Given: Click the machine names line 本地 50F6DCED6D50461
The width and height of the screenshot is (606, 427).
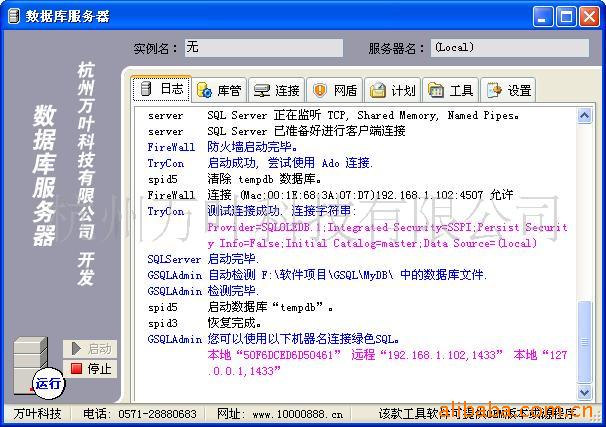Looking at the screenshot, I should (x=387, y=363).
